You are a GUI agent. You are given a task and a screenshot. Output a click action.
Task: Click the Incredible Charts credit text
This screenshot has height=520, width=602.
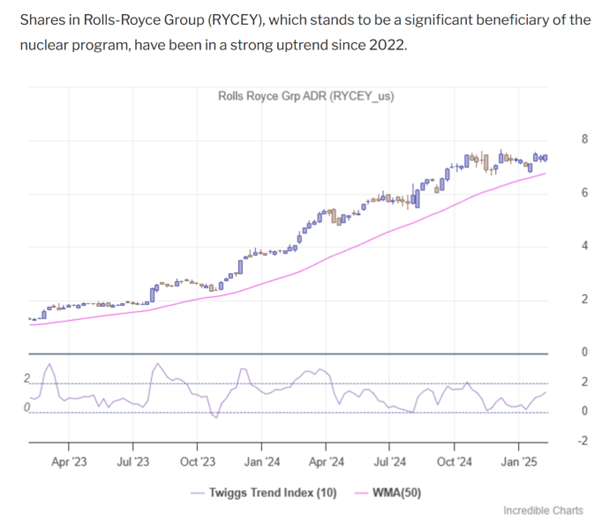543,510
